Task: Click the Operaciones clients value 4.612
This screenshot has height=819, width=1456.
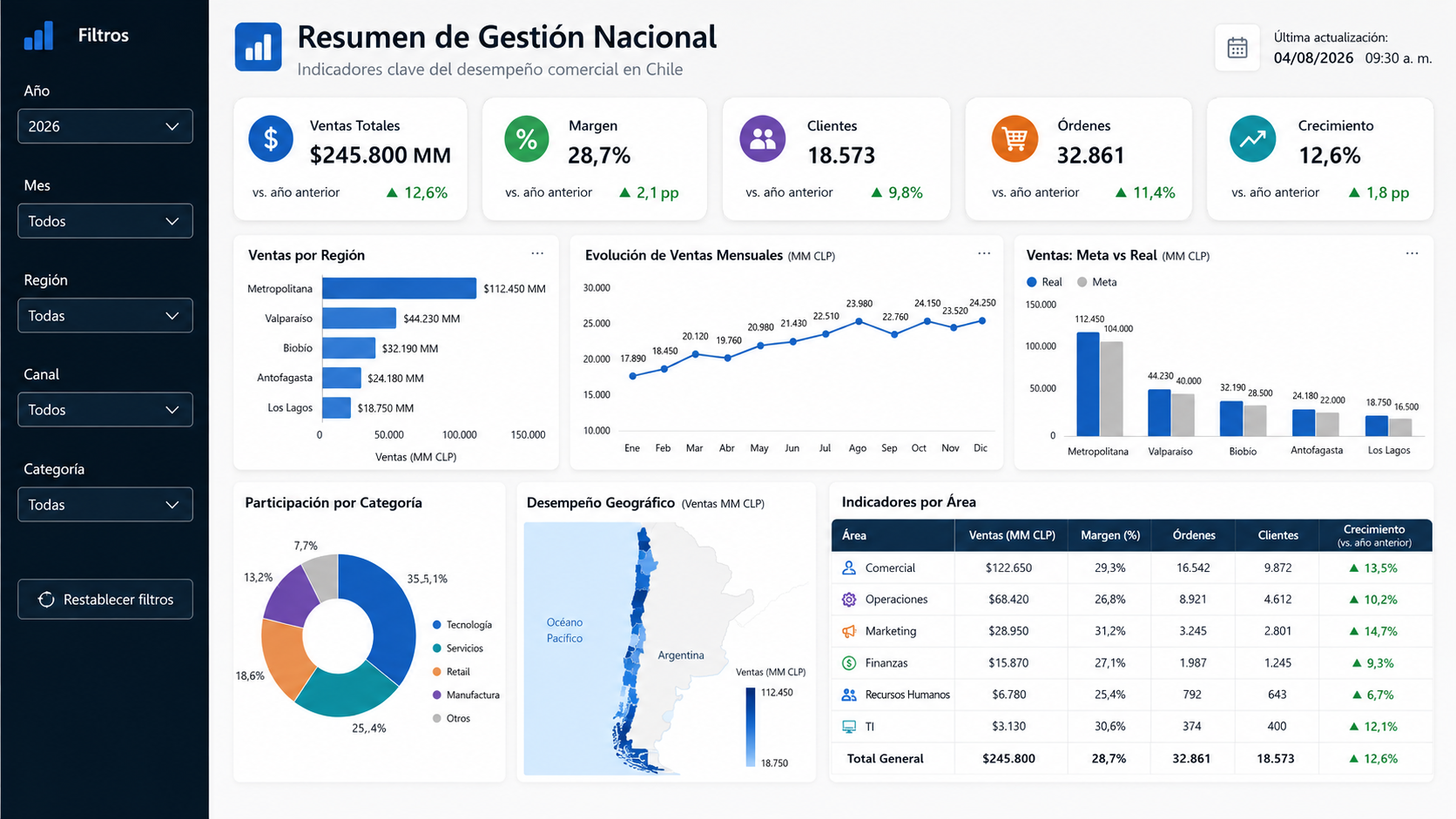Action: [x=1277, y=599]
